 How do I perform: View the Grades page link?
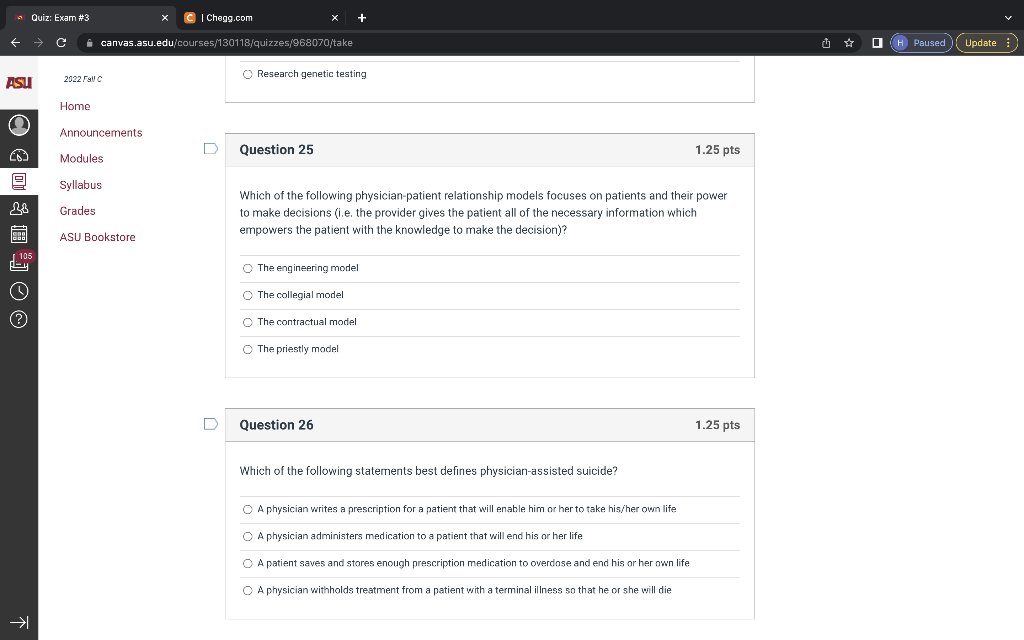tap(78, 211)
